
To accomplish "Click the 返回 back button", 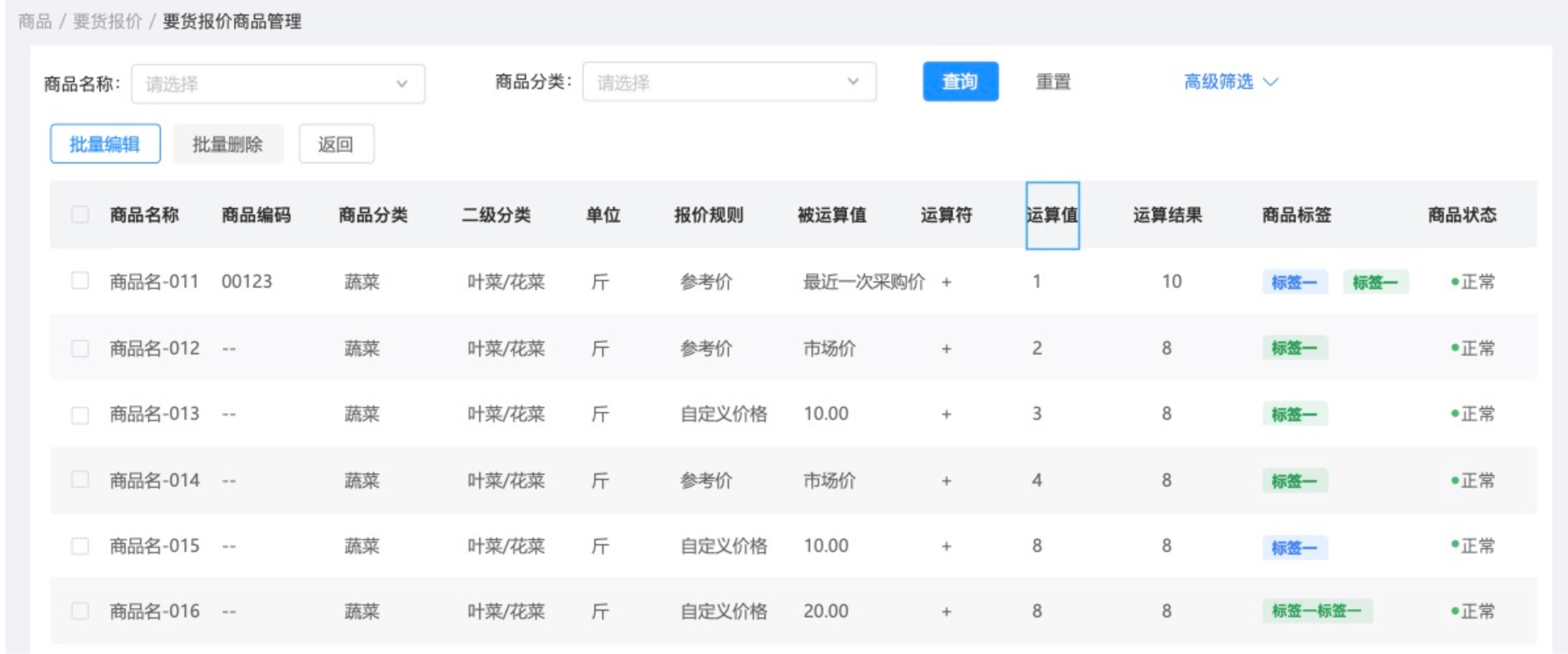I will tap(336, 143).
